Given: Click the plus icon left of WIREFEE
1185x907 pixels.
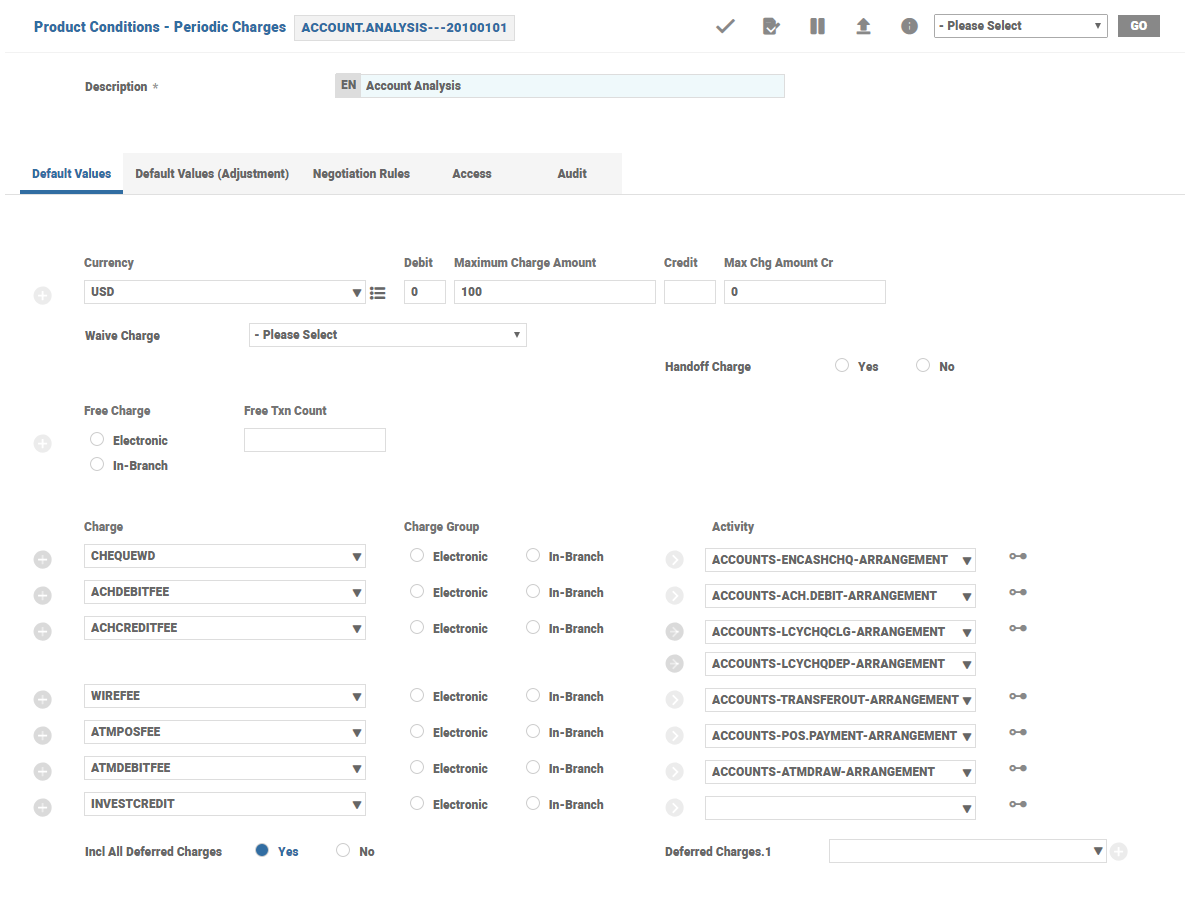Looking at the screenshot, I should coord(43,700).
